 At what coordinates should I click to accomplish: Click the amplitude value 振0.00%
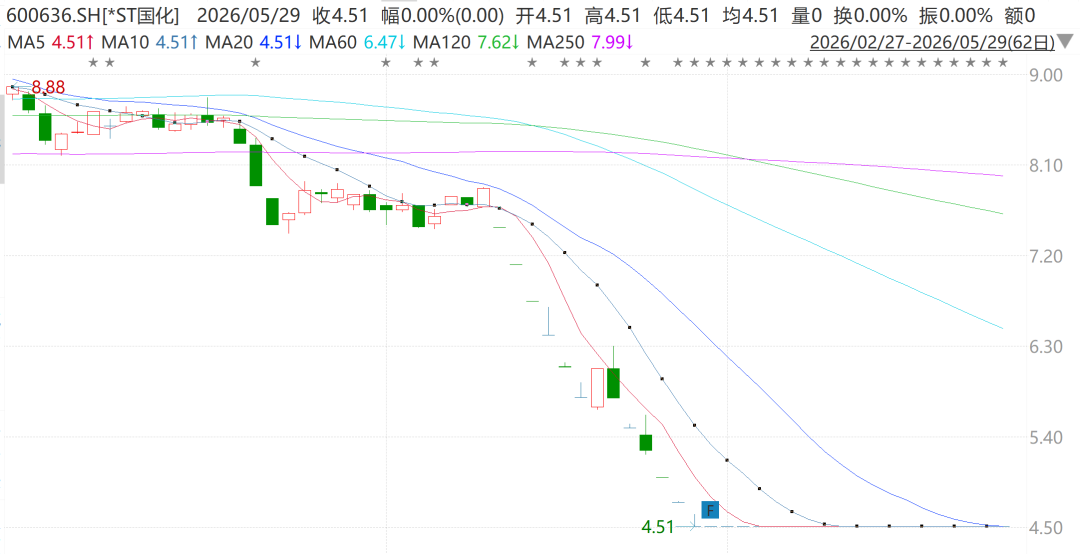point(956,15)
